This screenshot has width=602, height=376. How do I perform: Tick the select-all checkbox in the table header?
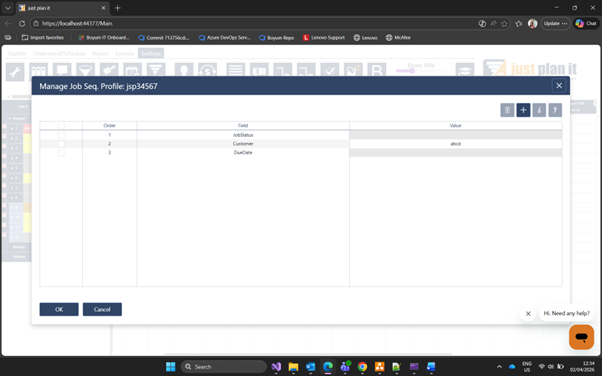click(61, 126)
